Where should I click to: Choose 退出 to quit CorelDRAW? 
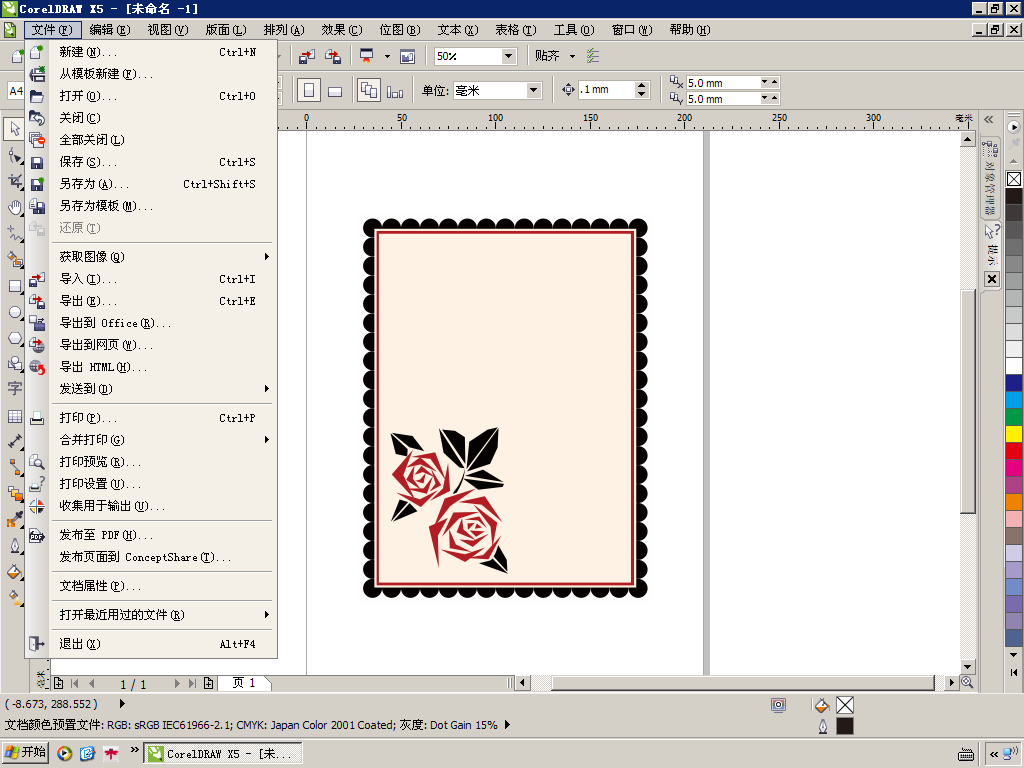tap(150, 643)
